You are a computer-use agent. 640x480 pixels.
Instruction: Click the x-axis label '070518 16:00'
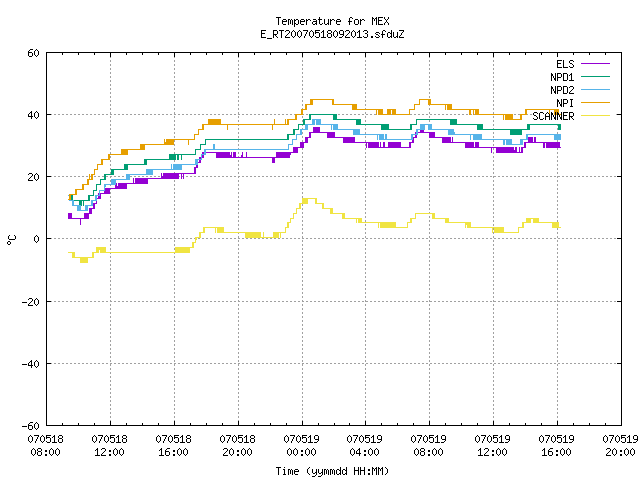[x=173, y=446]
